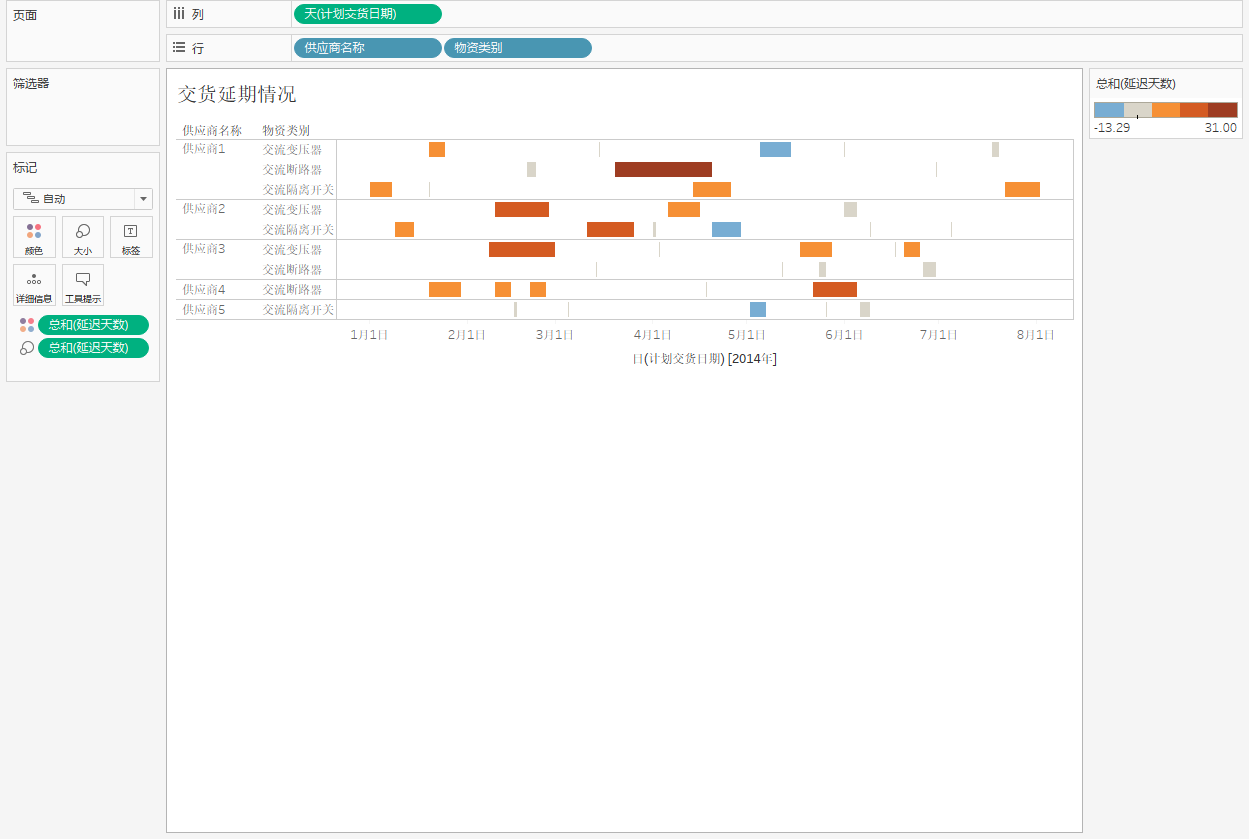Select the 供应商1 row label
The height and width of the screenshot is (839, 1249).
tap(204, 149)
